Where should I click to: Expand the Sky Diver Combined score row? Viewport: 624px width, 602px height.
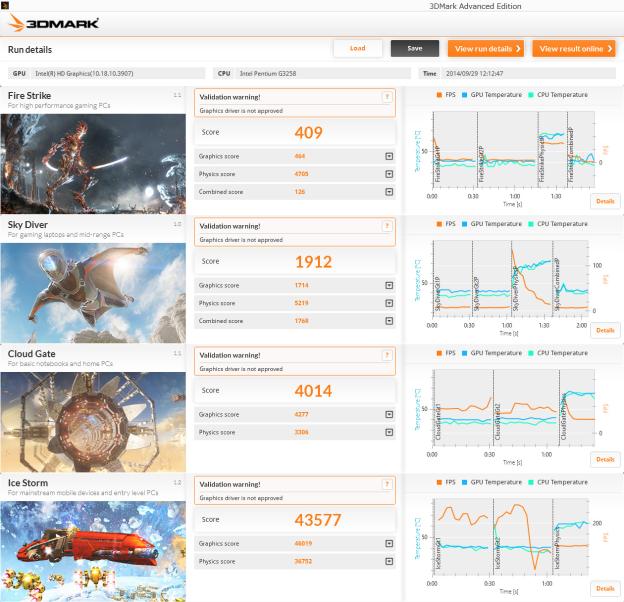(389, 321)
